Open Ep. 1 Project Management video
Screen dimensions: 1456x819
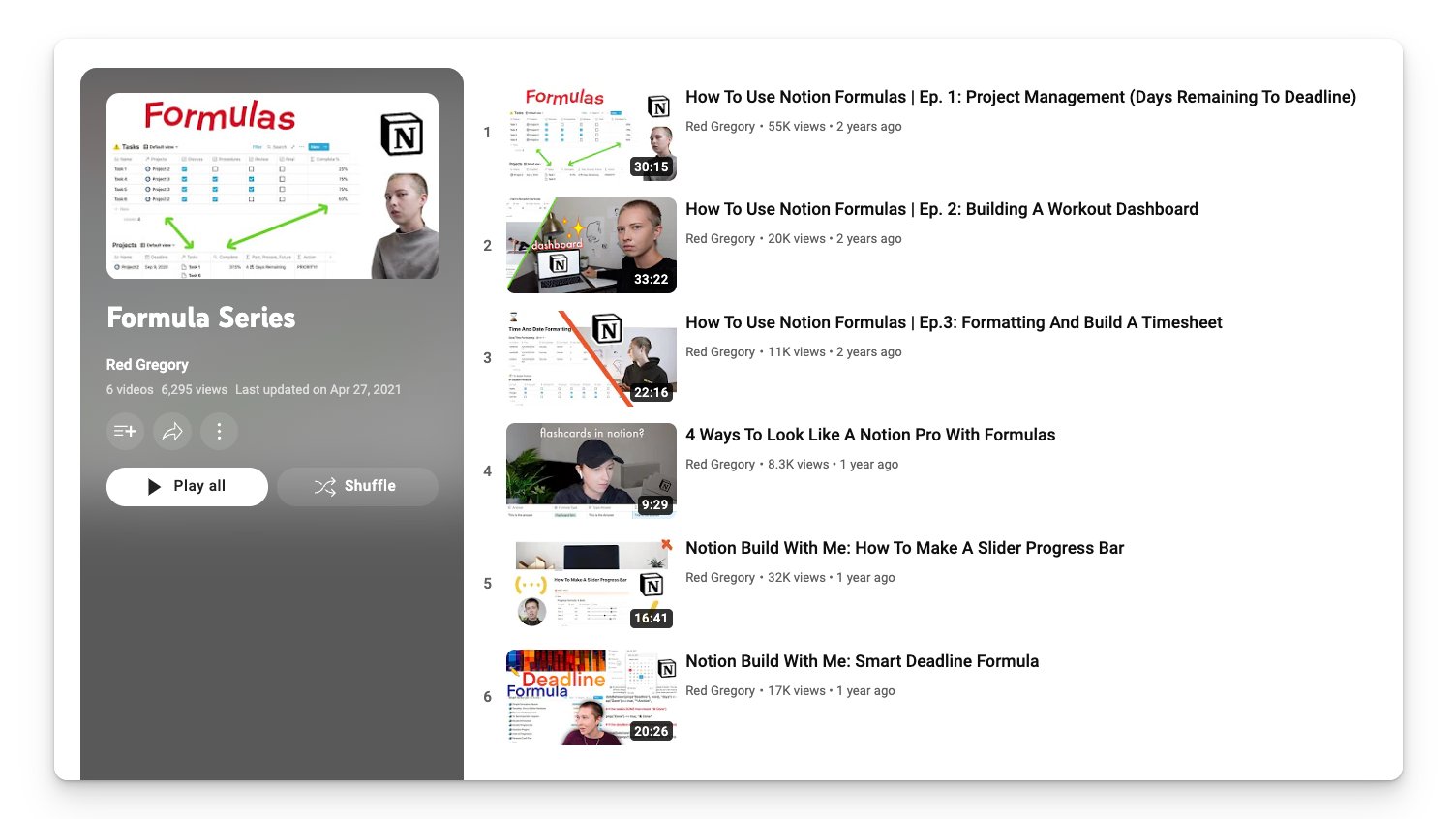point(1020,97)
